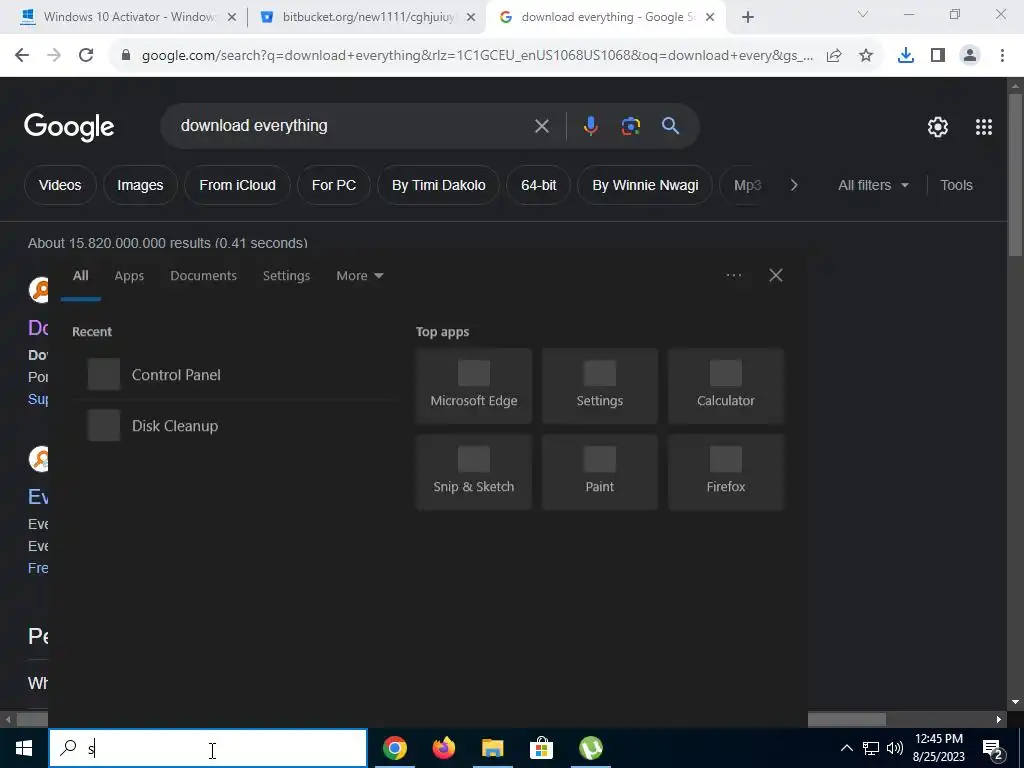Open Chrome tab search chevron
This screenshot has width=1024, height=768.
pos(862,14)
